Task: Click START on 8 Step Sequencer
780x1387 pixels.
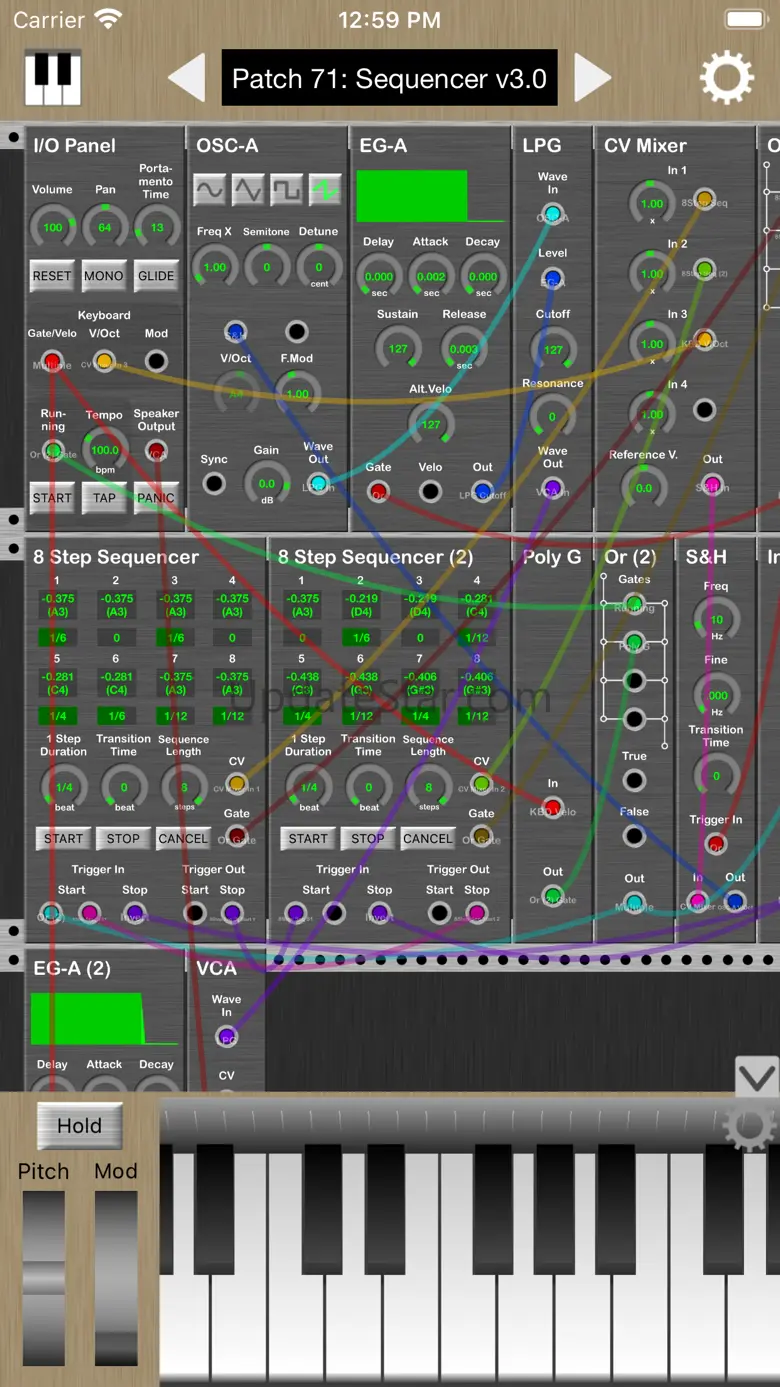Action: (64, 839)
